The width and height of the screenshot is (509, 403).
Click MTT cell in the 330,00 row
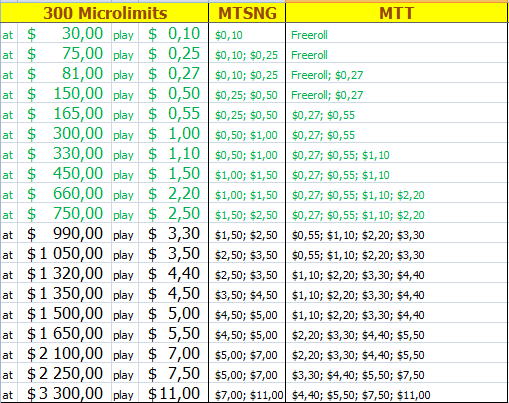click(x=396, y=153)
